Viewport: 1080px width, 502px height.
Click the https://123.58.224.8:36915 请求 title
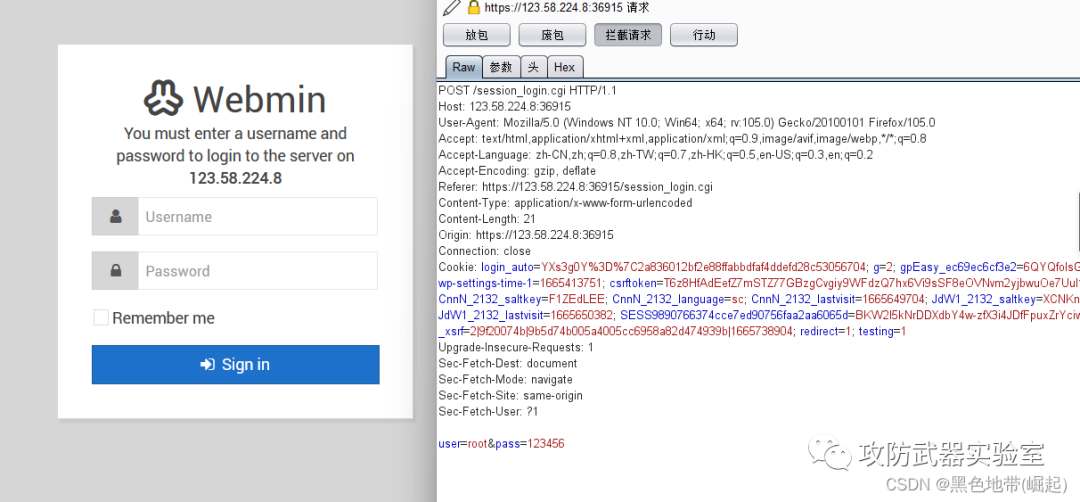566,8
